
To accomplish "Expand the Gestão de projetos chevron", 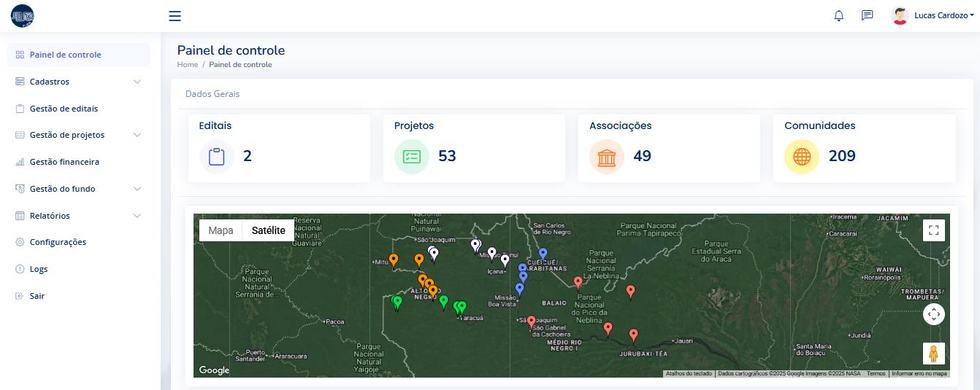I will (138, 135).
